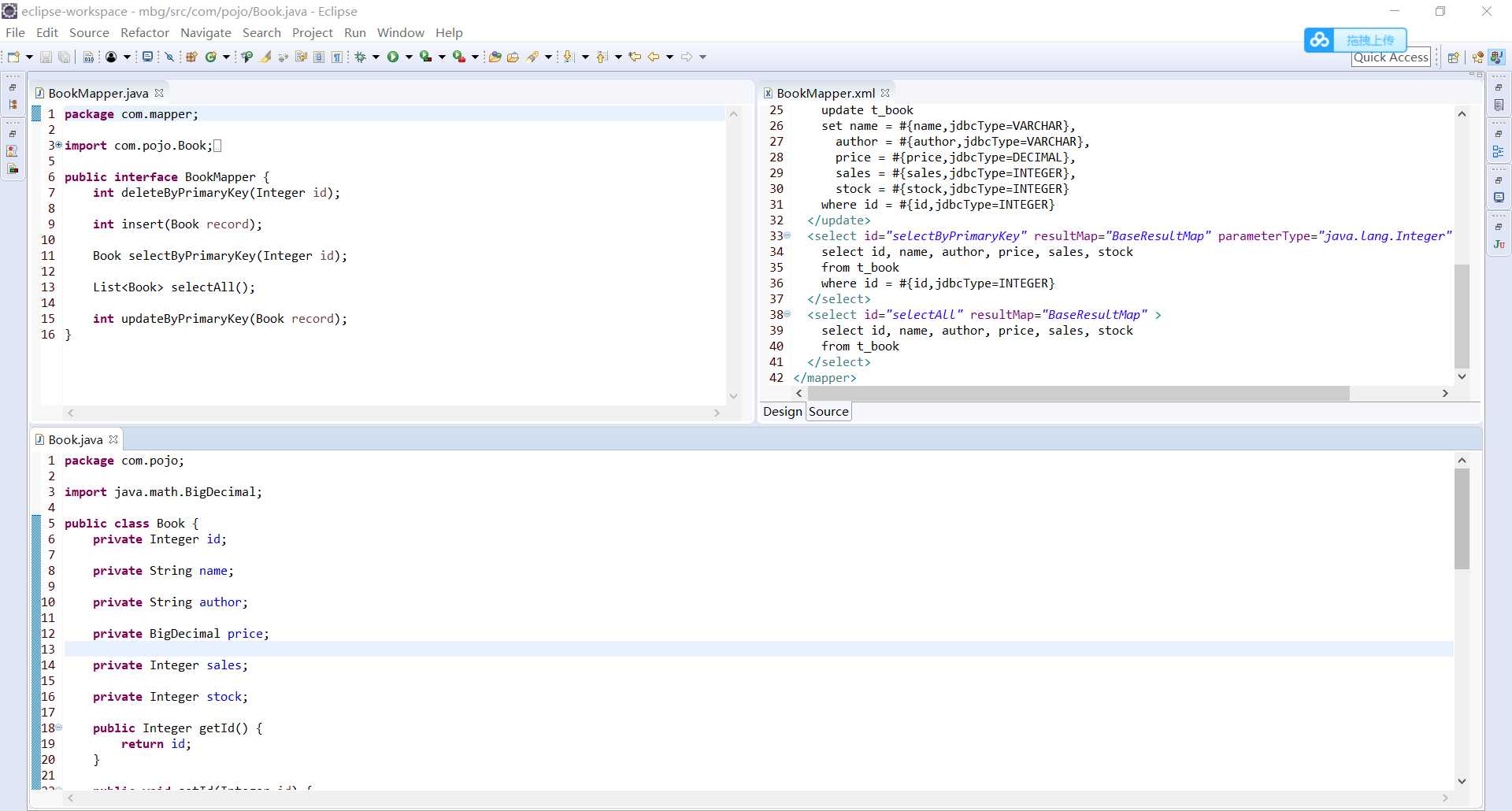Click the Save All toolbar icon

pos(64,57)
